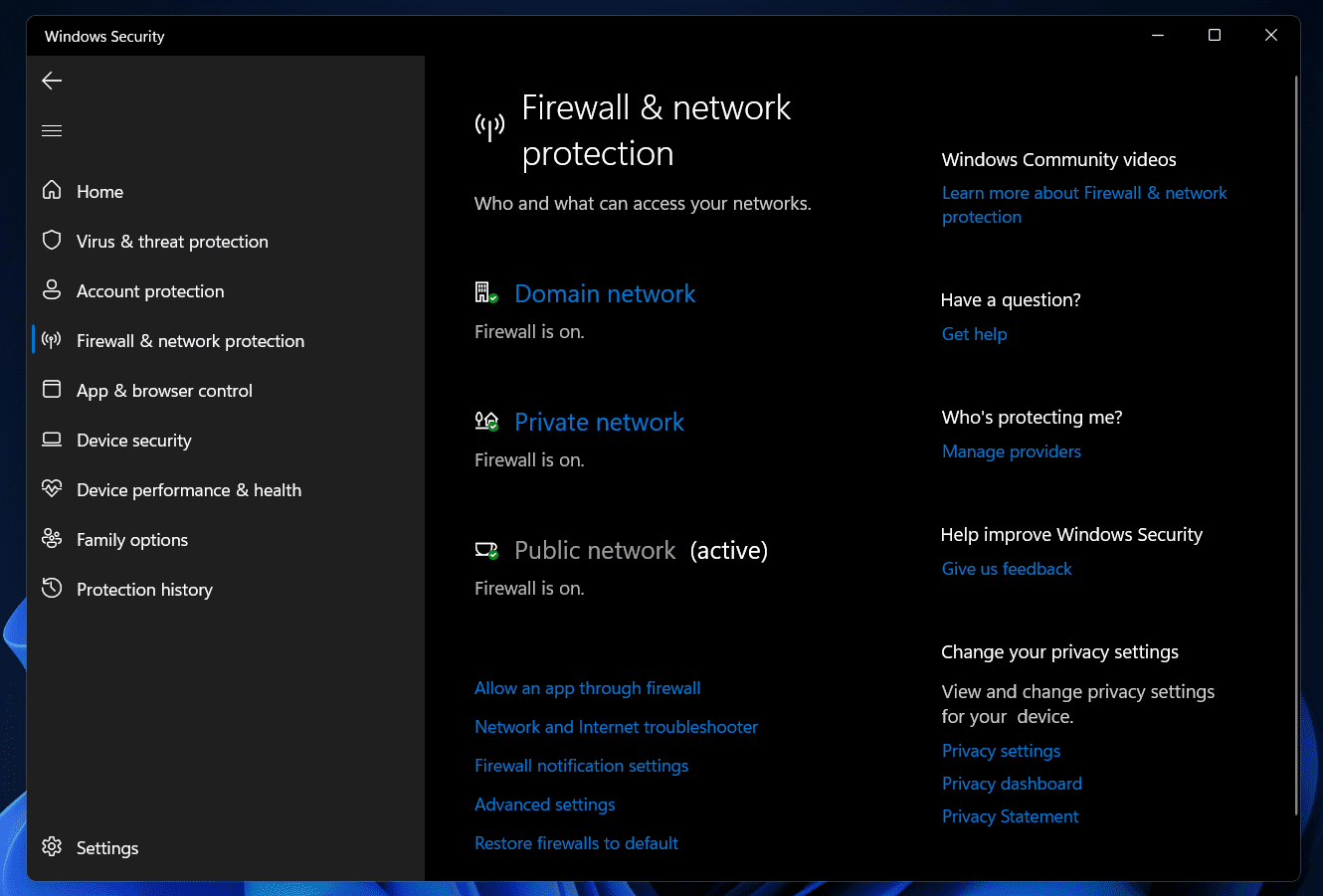This screenshot has height=896, width=1323.
Task: Go to Protection history in sidebar
Action: [144, 590]
